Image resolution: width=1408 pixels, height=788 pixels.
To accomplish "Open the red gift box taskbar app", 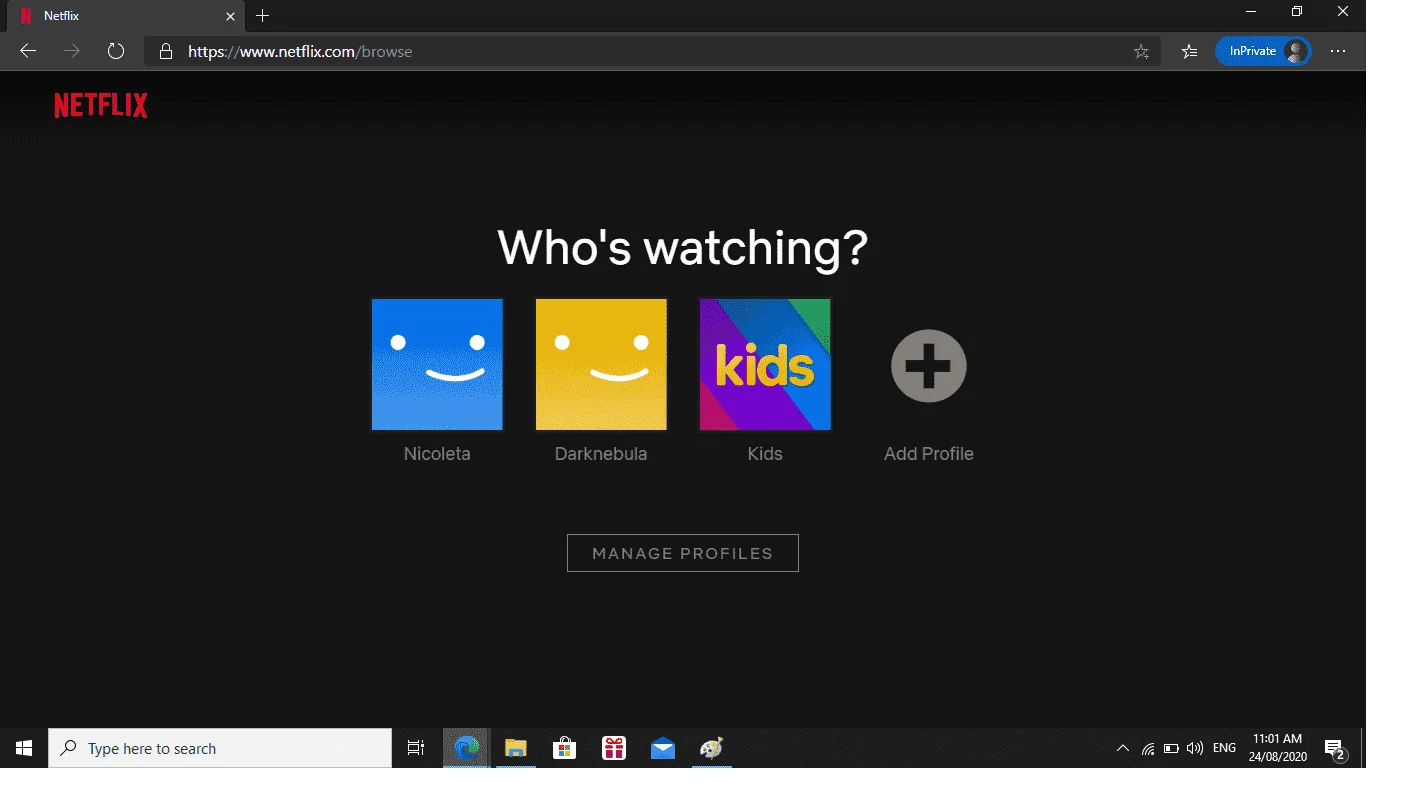I will [x=614, y=748].
